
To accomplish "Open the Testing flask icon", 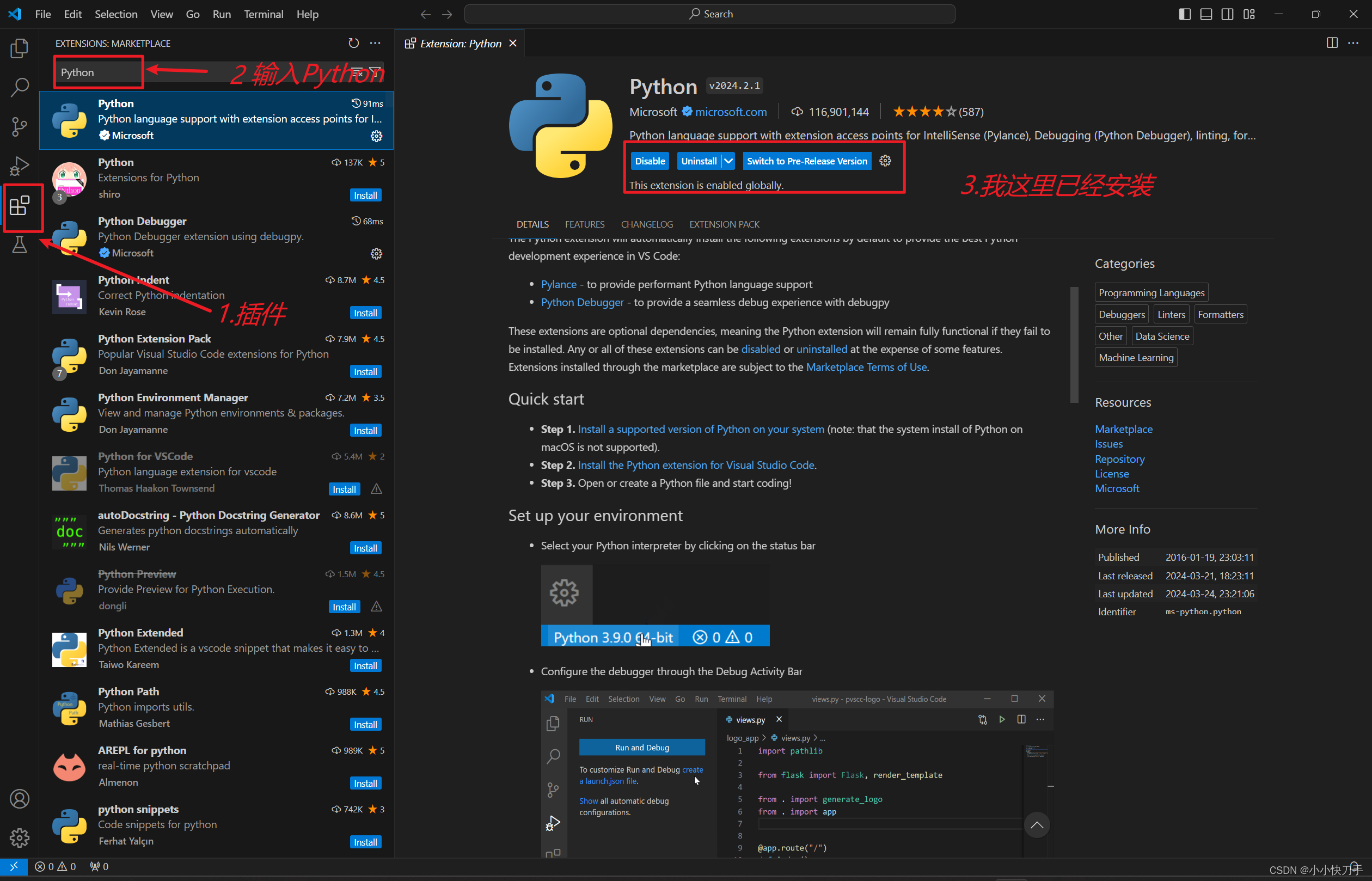I will [20, 245].
